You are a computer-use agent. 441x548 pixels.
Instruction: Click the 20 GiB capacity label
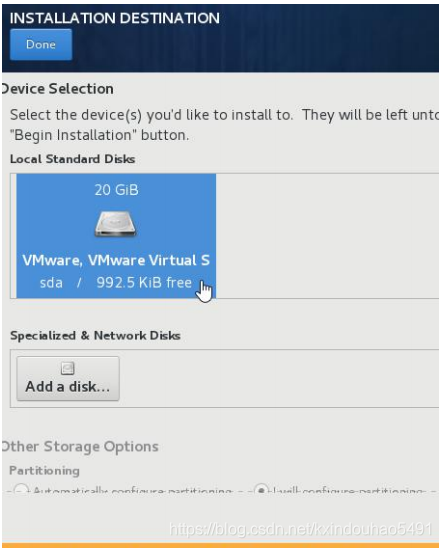pos(116,190)
